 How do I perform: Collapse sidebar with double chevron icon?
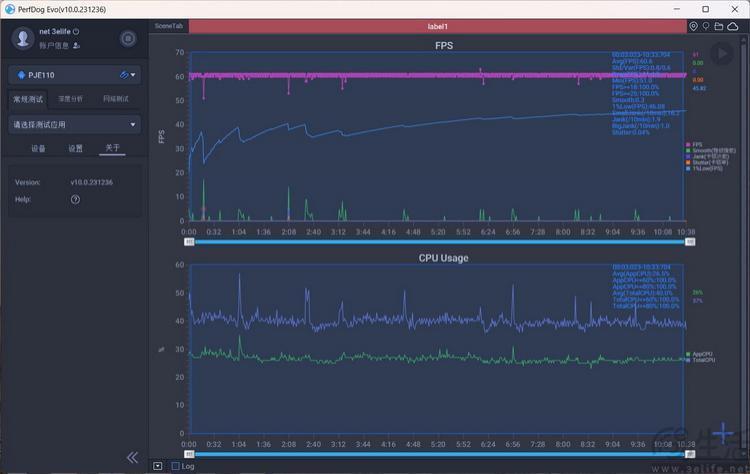pos(132,457)
